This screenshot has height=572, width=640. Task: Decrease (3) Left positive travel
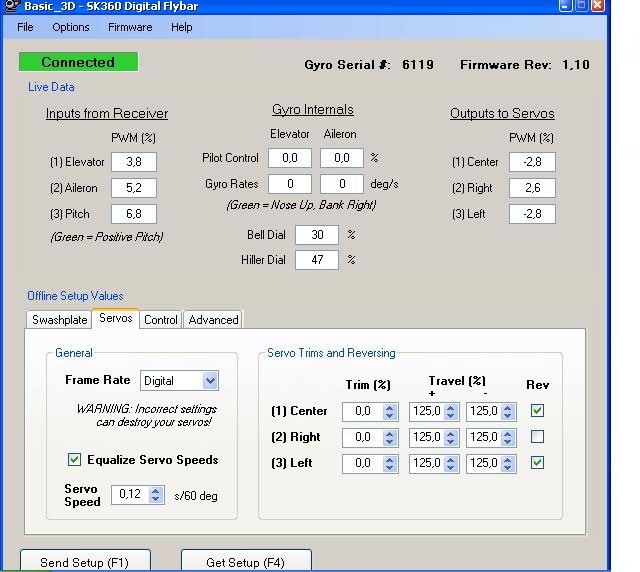tap(451, 467)
